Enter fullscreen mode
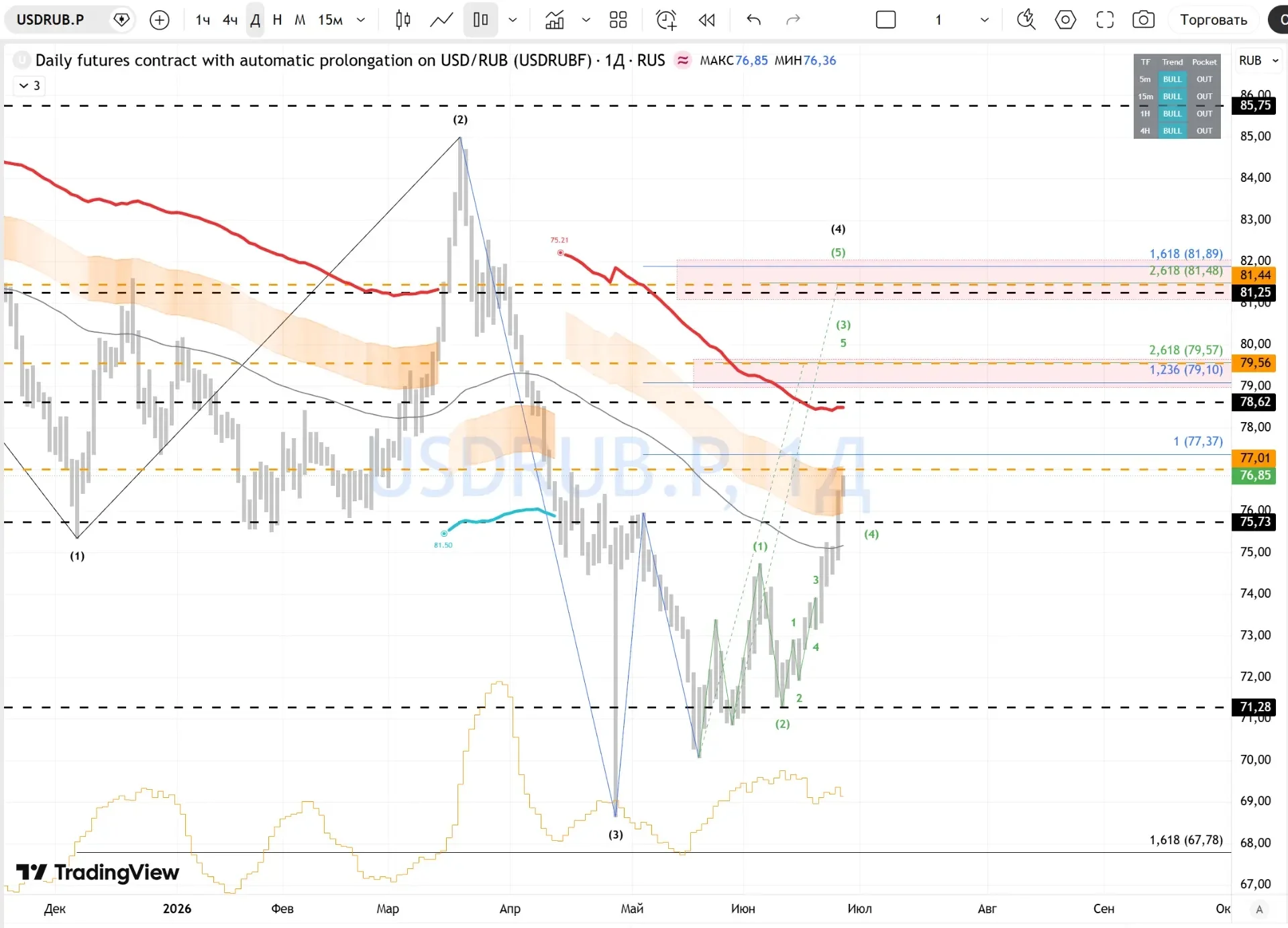1288x928 pixels. 1105,20
